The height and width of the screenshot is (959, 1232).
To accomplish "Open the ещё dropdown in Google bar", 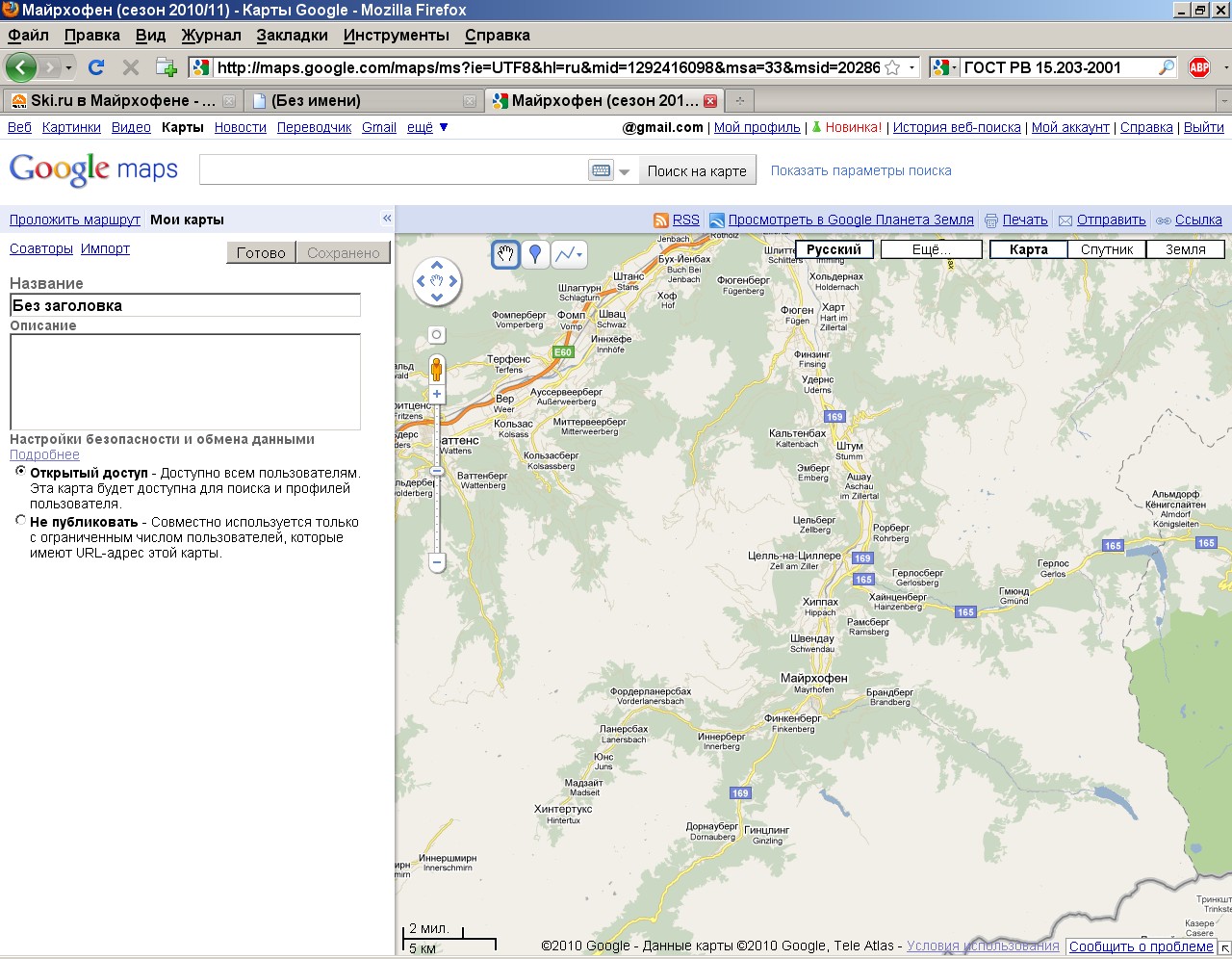I will [427, 127].
